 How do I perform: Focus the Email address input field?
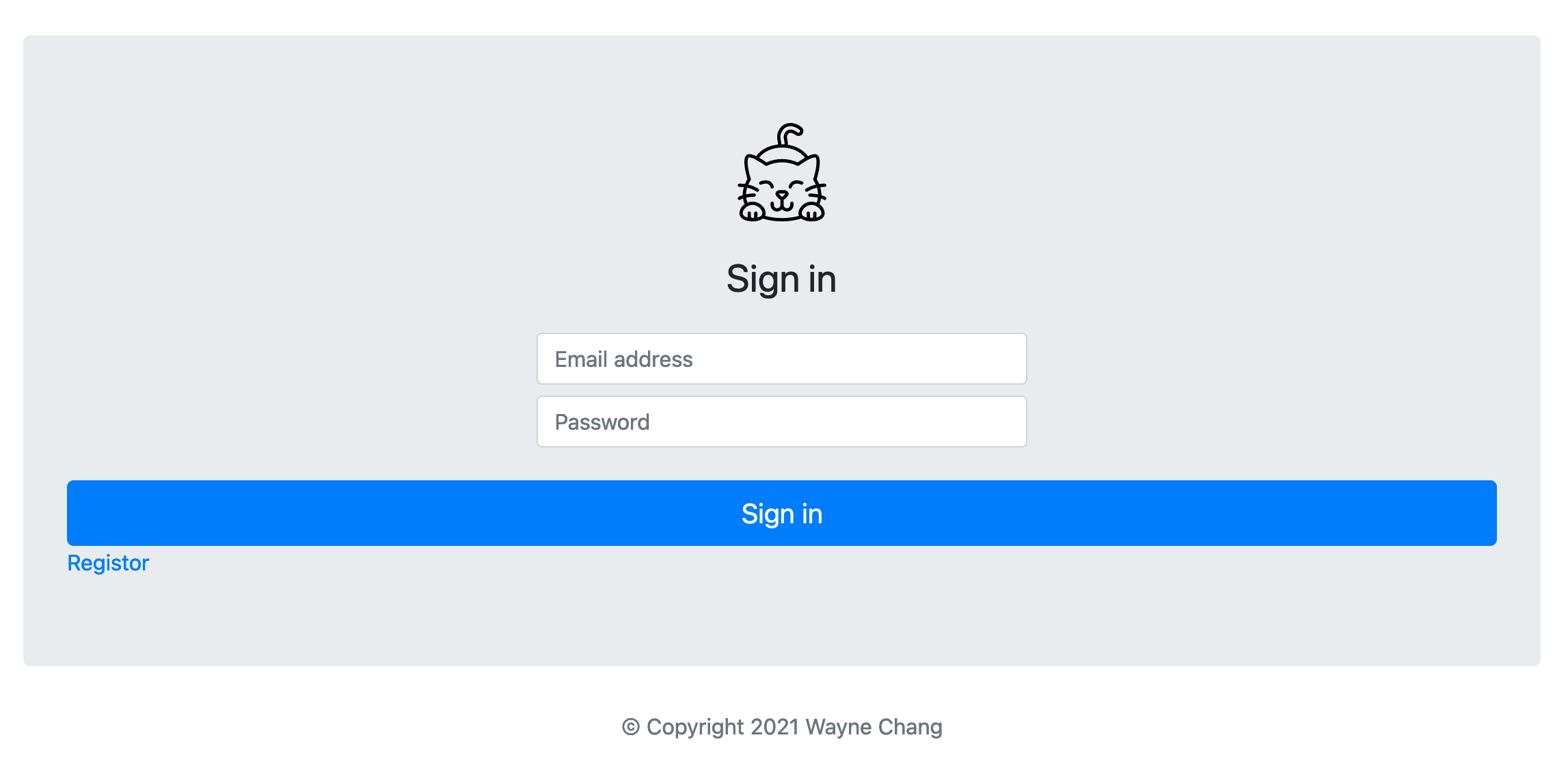(x=782, y=359)
